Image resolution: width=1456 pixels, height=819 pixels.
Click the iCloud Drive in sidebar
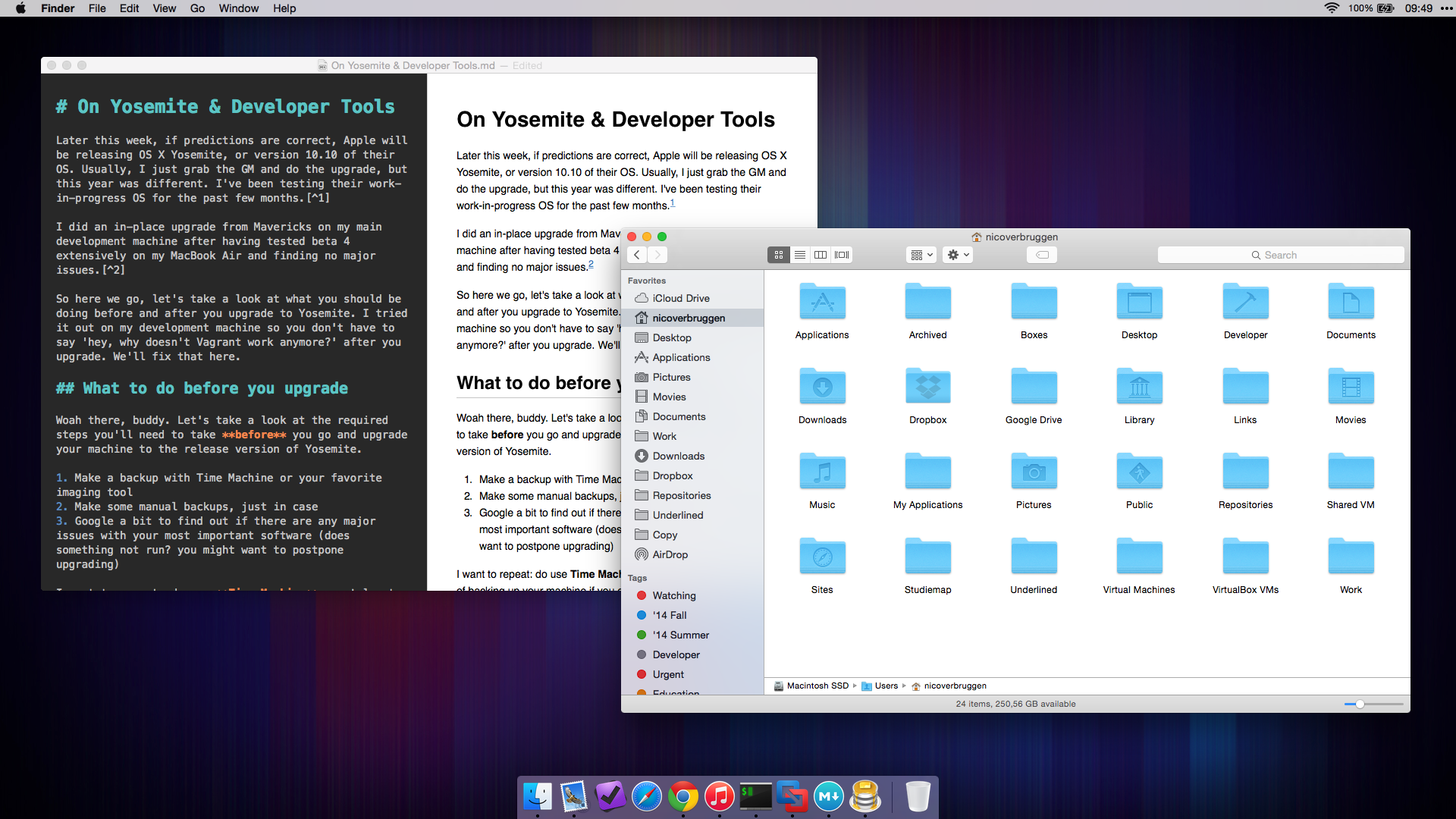point(682,298)
